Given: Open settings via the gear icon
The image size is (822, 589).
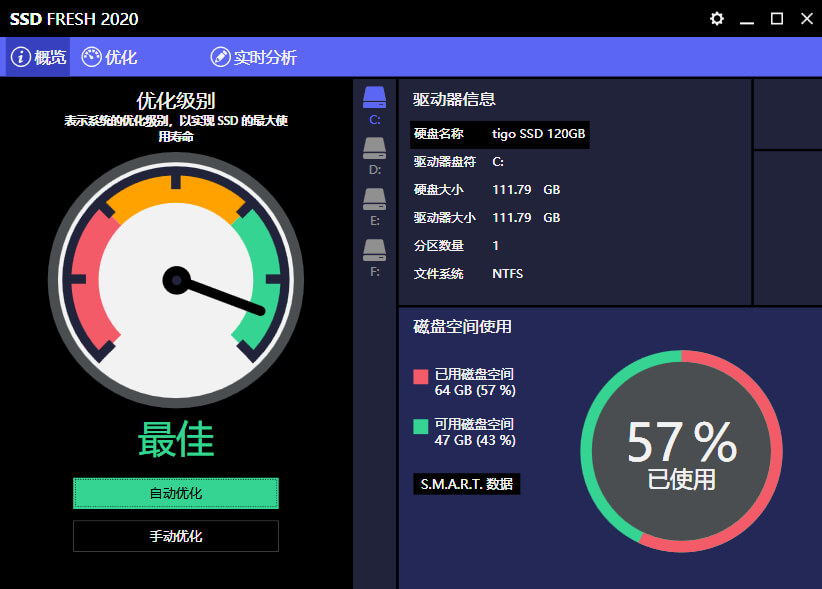Looking at the screenshot, I should pyautogui.click(x=716, y=18).
